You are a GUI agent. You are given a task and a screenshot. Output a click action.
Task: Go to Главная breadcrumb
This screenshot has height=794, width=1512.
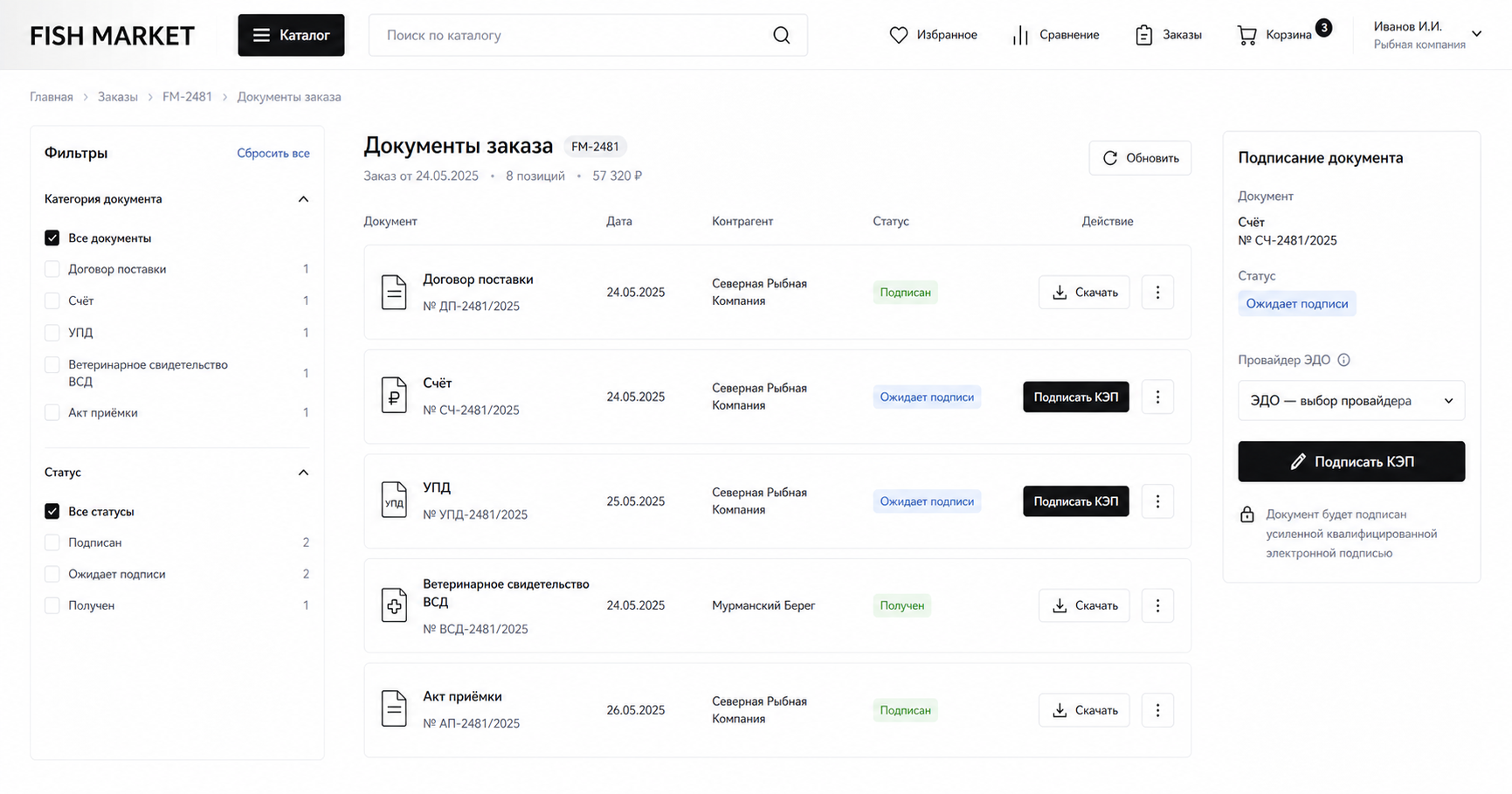click(52, 97)
